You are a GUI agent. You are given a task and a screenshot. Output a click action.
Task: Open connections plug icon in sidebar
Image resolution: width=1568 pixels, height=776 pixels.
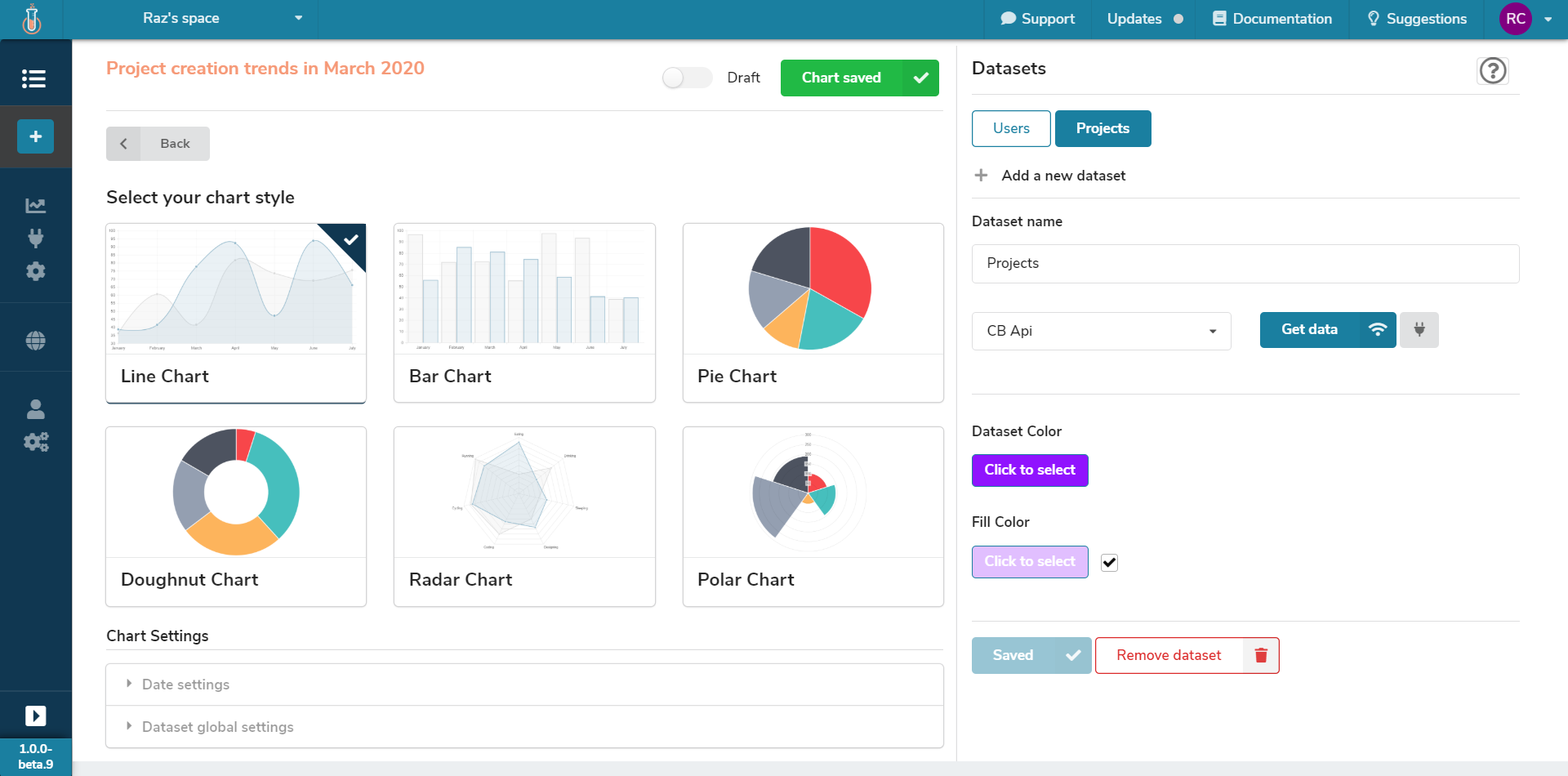pyautogui.click(x=35, y=239)
